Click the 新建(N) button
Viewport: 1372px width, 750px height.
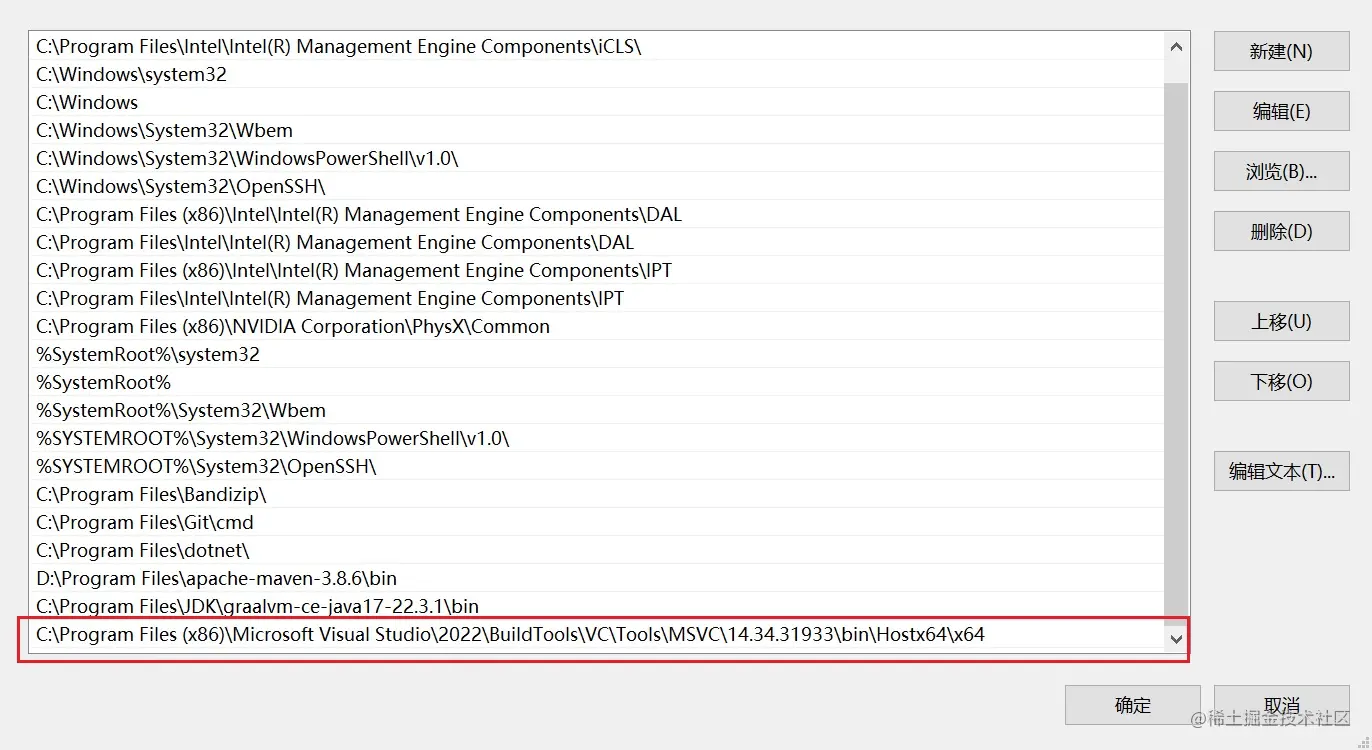pyautogui.click(x=1281, y=51)
